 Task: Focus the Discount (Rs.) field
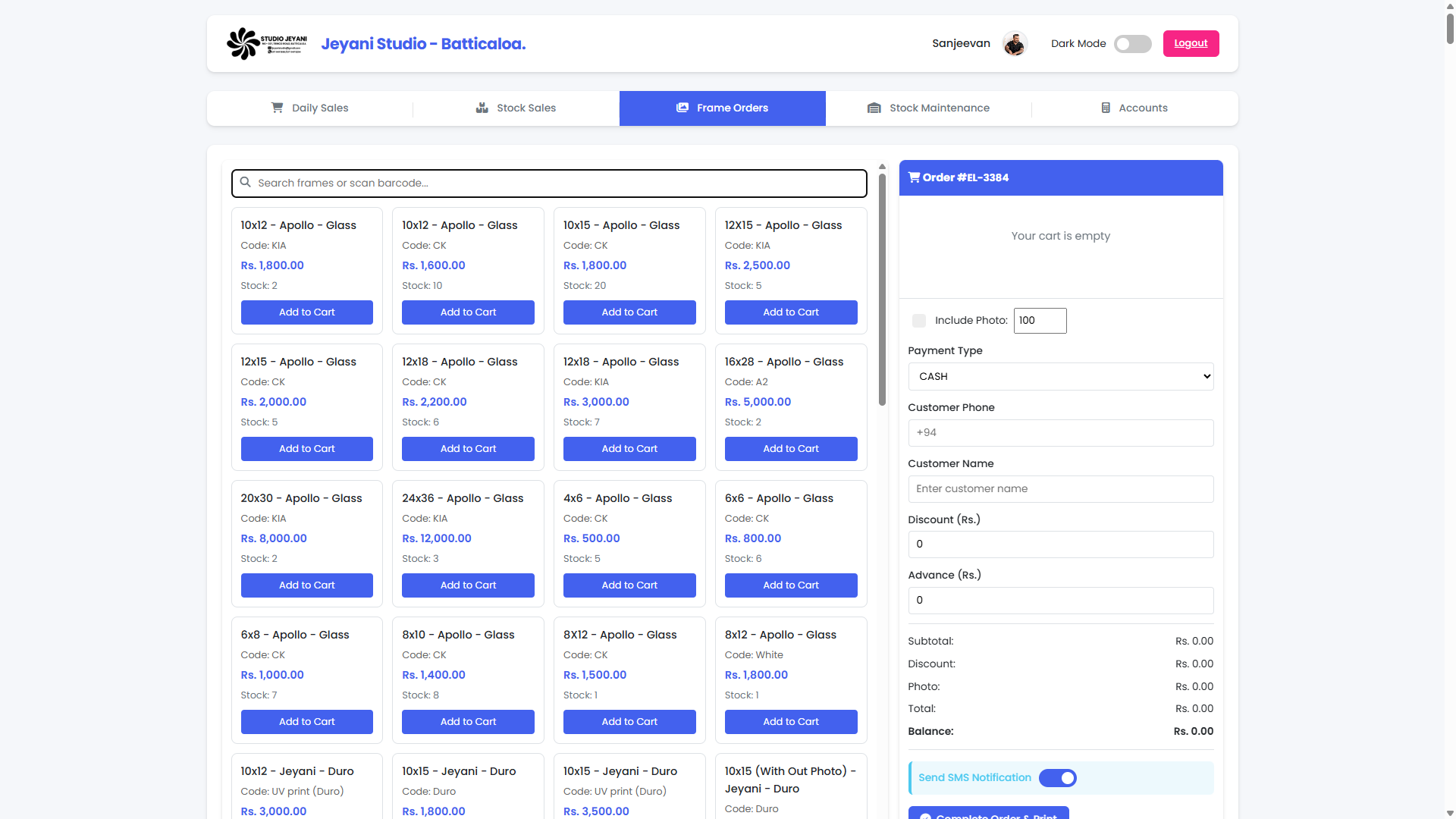1060,544
